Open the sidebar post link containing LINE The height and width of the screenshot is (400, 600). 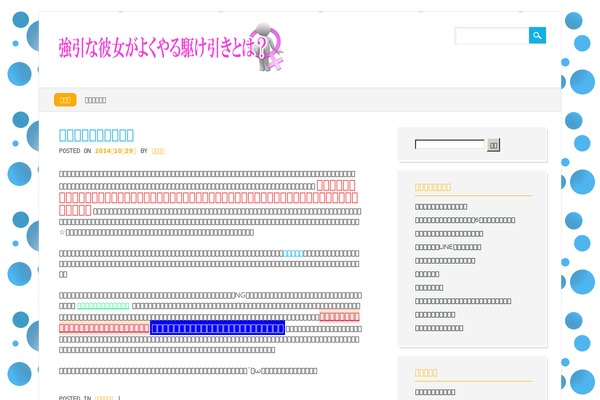448,247
